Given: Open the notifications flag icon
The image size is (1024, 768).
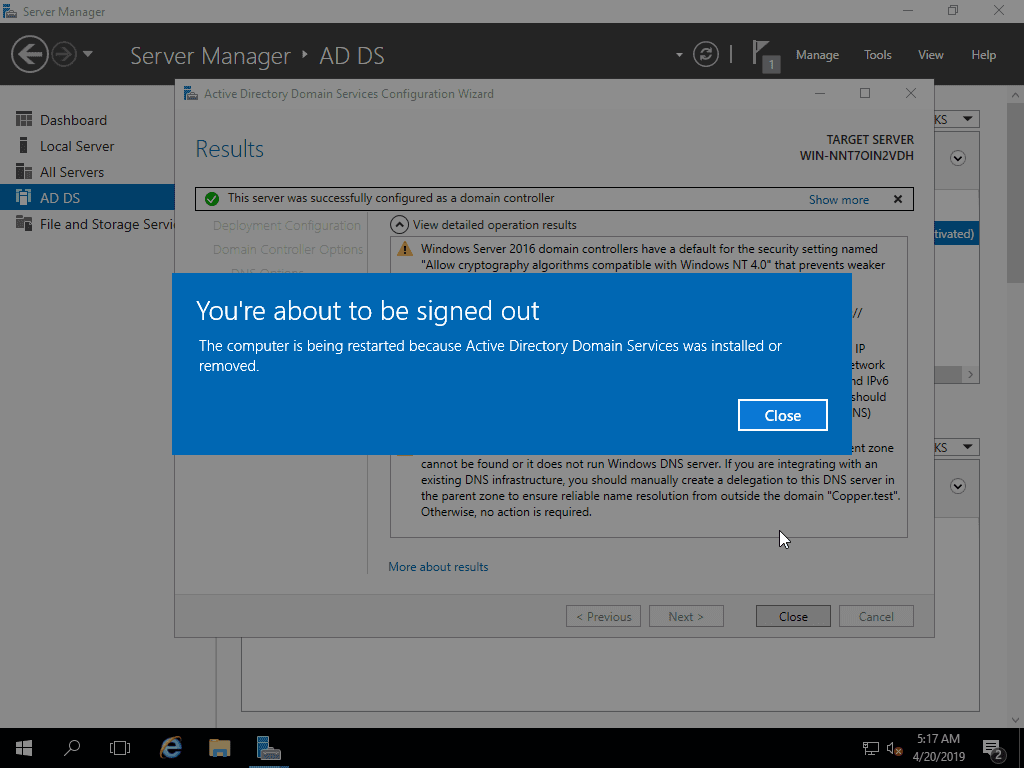Looking at the screenshot, I should coord(764,55).
